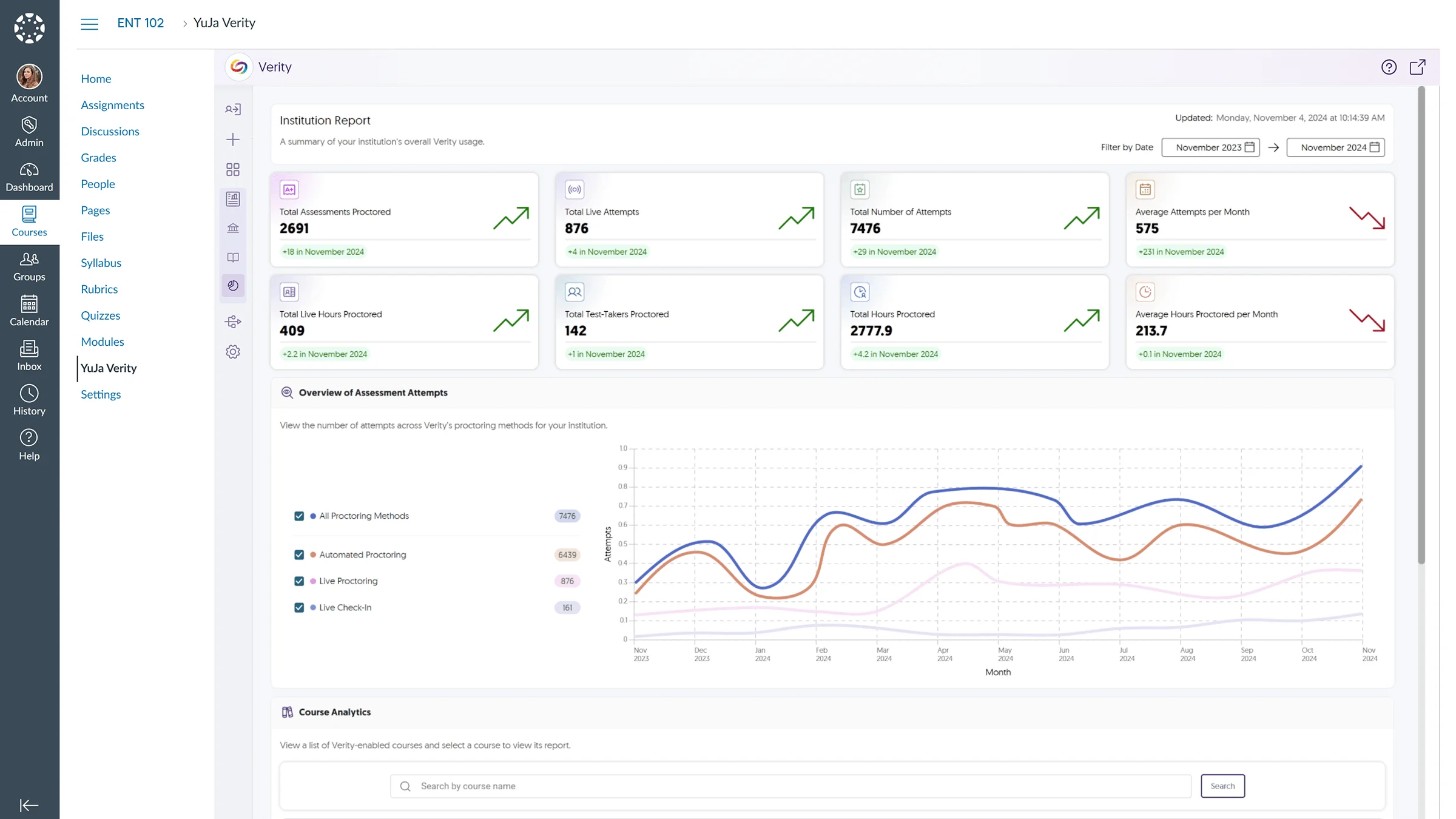Screen dimensions: 1456x819
Task: Select YuJa Verity in the course menu
Action: [x=109, y=368]
